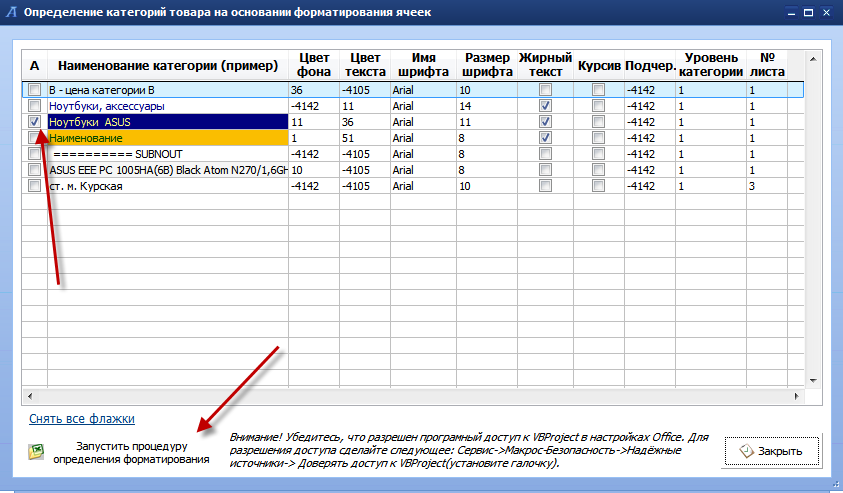This screenshot has width=843, height=493.
Task: Click the 'Жирный текст' column header
Action: point(545,65)
